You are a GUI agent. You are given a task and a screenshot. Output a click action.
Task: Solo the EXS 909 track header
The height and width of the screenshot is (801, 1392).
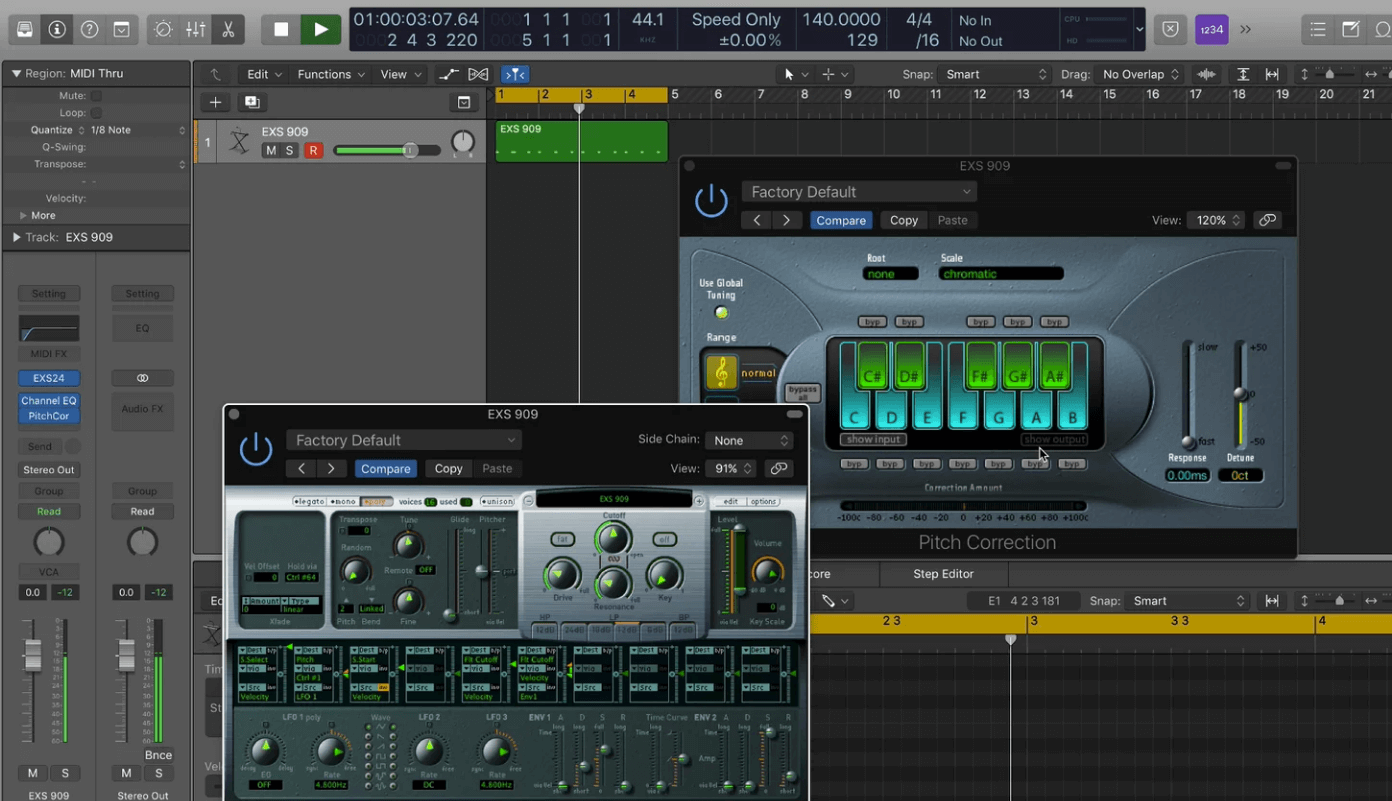point(290,150)
